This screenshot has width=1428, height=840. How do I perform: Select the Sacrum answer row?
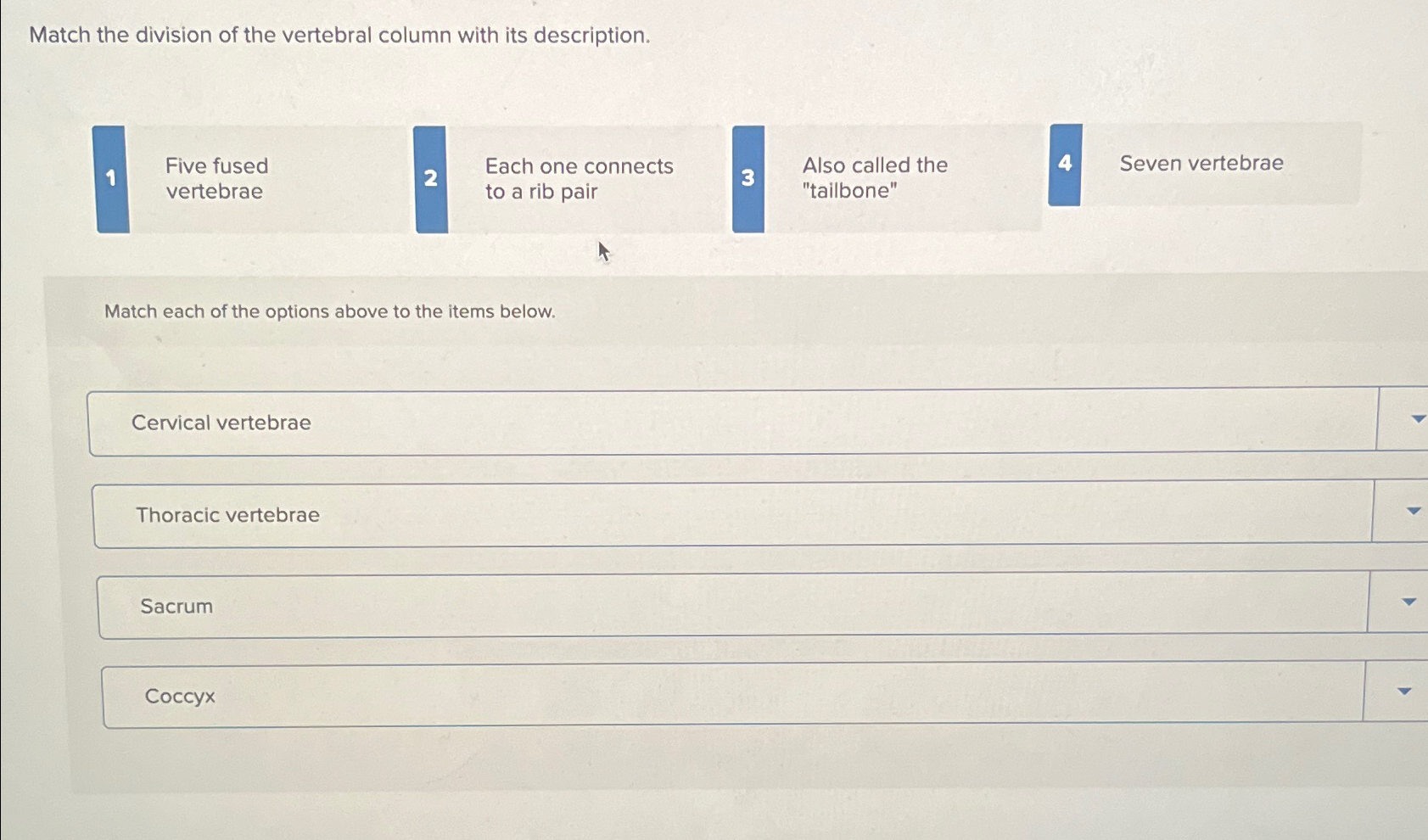(645, 605)
